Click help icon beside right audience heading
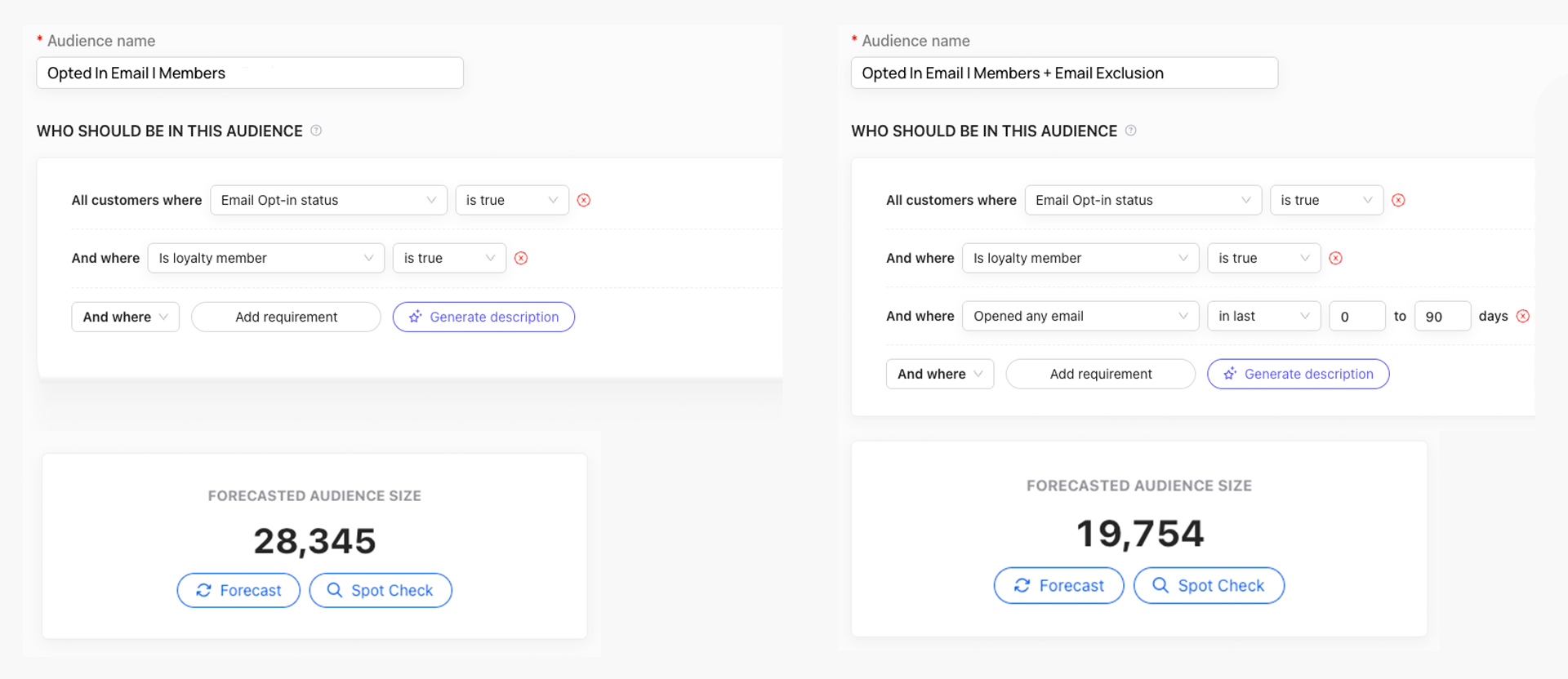The image size is (1568, 679). 1131,131
